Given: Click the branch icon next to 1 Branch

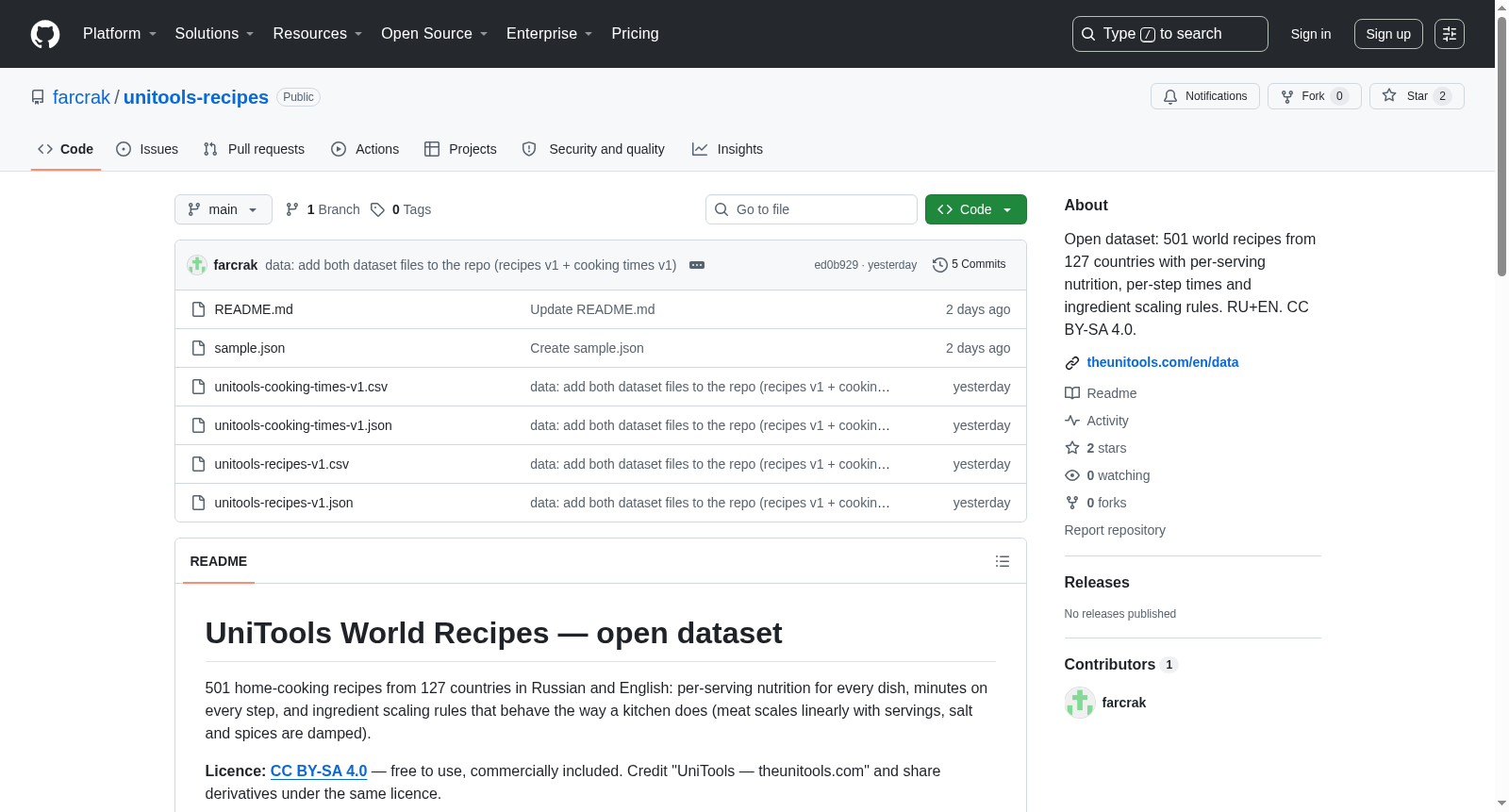Looking at the screenshot, I should click(292, 209).
